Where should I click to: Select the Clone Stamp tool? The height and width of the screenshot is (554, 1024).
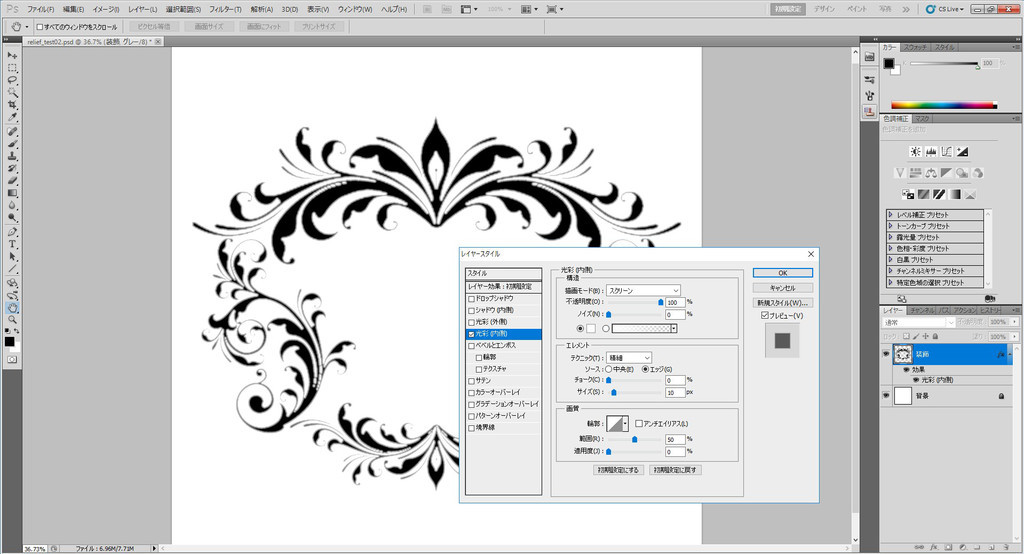[x=12, y=156]
